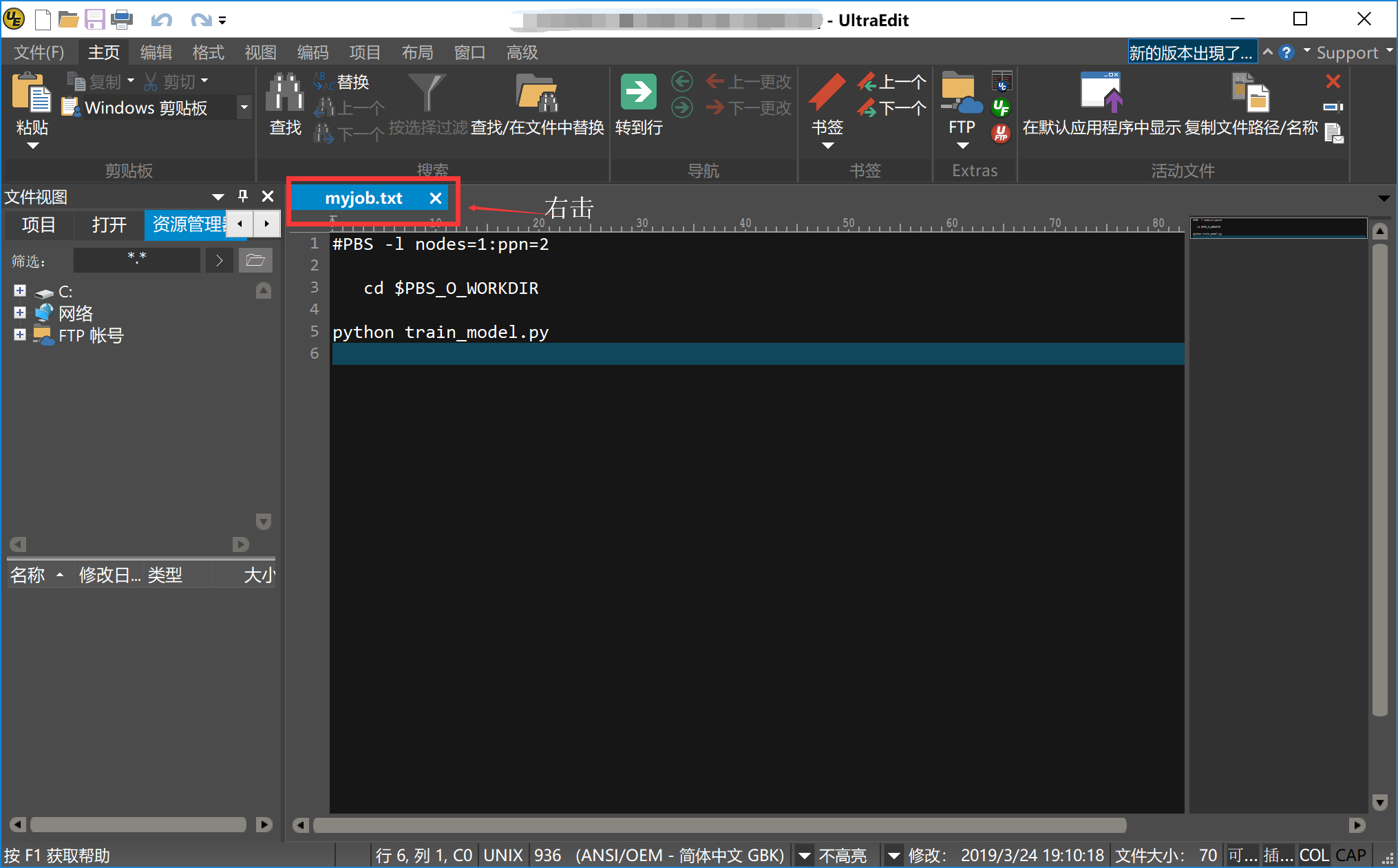Viewport: 1398px width, 868px height.
Task: Launch UltraFTP red icon
Action: (x=1001, y=133)
